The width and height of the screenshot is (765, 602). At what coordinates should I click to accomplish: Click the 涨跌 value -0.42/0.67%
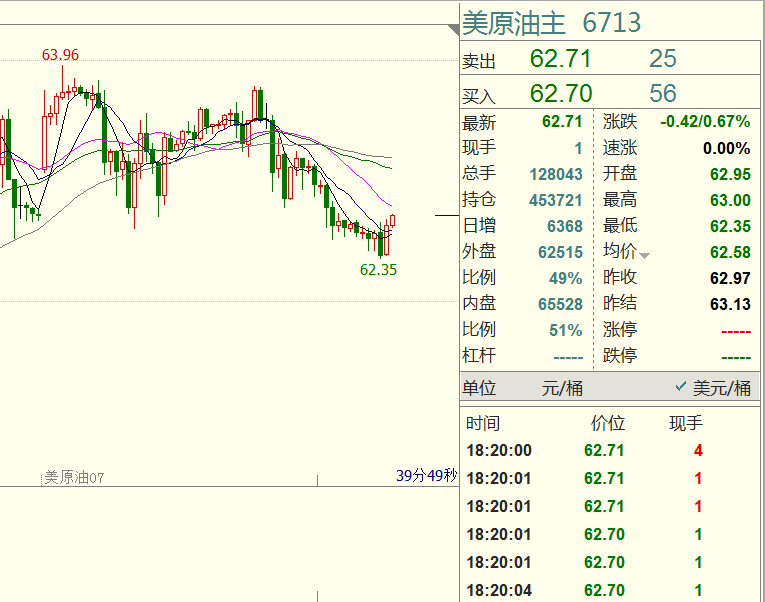pos(705,122)
